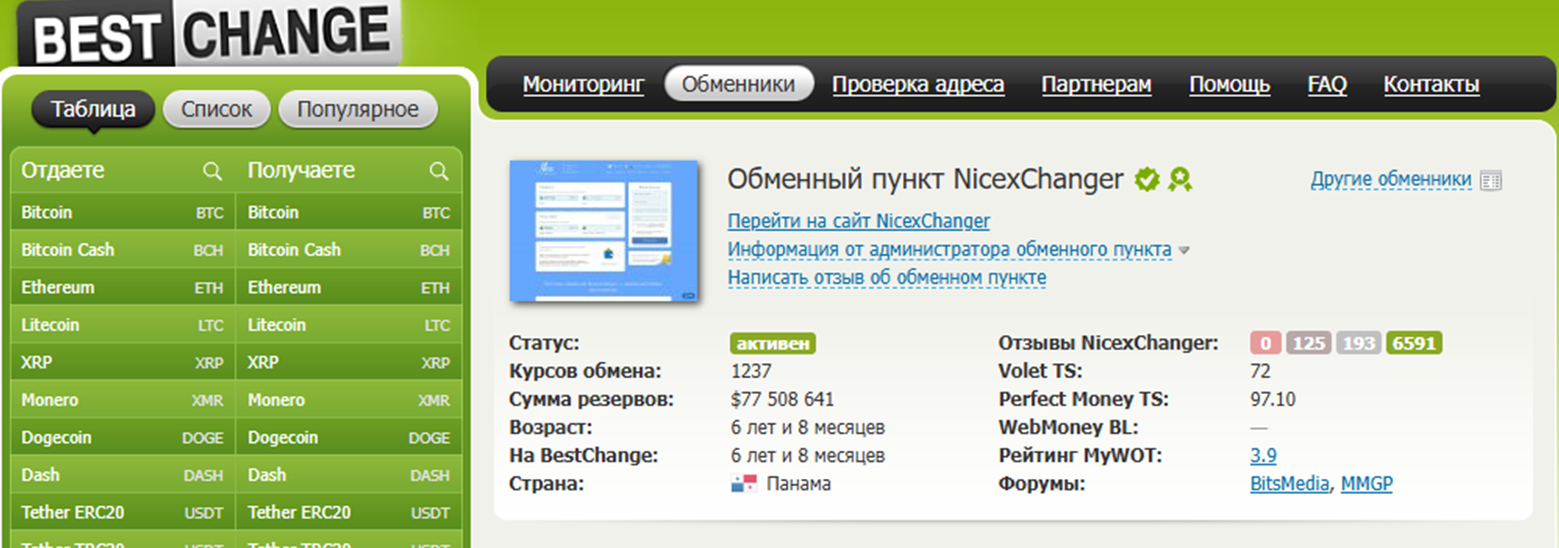Switch to the Популярное view
The height and width of the screenshot is (548, 1559).
pos(357,109)
